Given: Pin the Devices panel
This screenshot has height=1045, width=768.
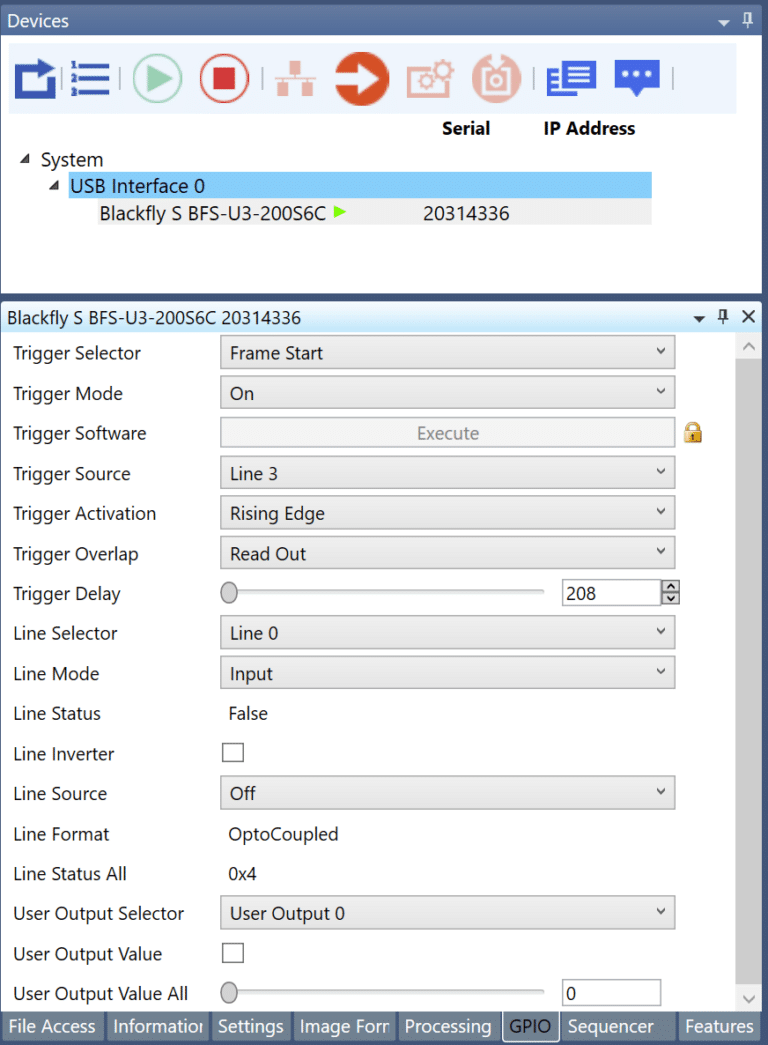Looking at the screenshot, I should pyautogui.click(x=747, y=21).
